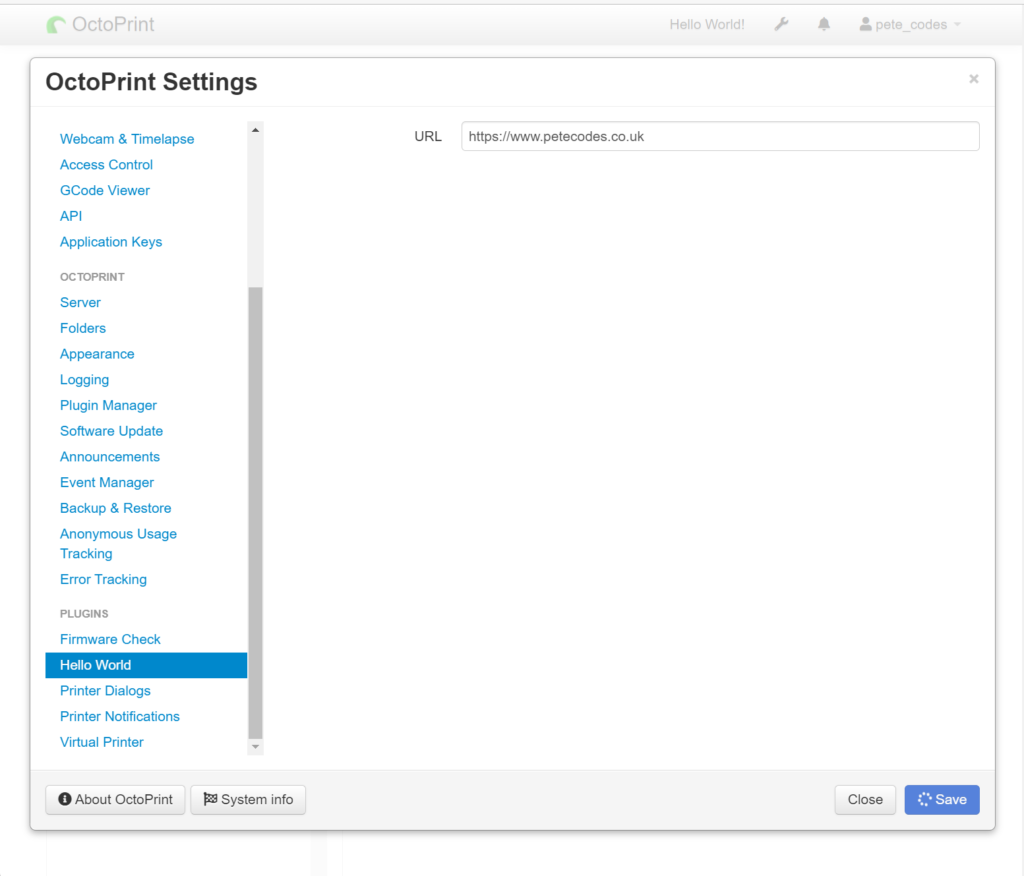1024x876 pixels.
Task: Click the sidebar scrollbar up arrow
Action: pyautogui.click(x=255, y=130)
